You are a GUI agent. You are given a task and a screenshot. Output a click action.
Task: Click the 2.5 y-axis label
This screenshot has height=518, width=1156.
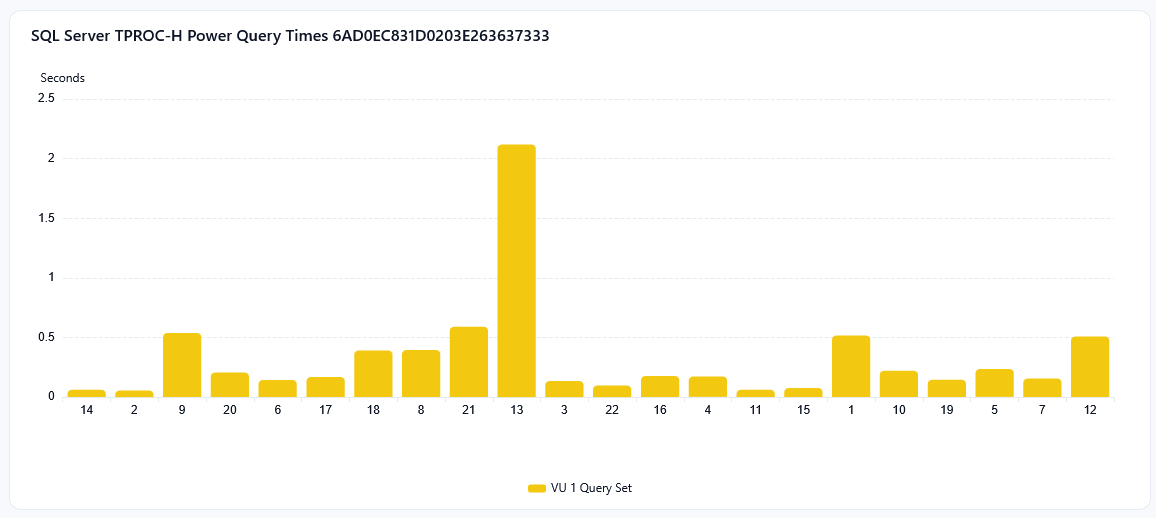[46, 99]
